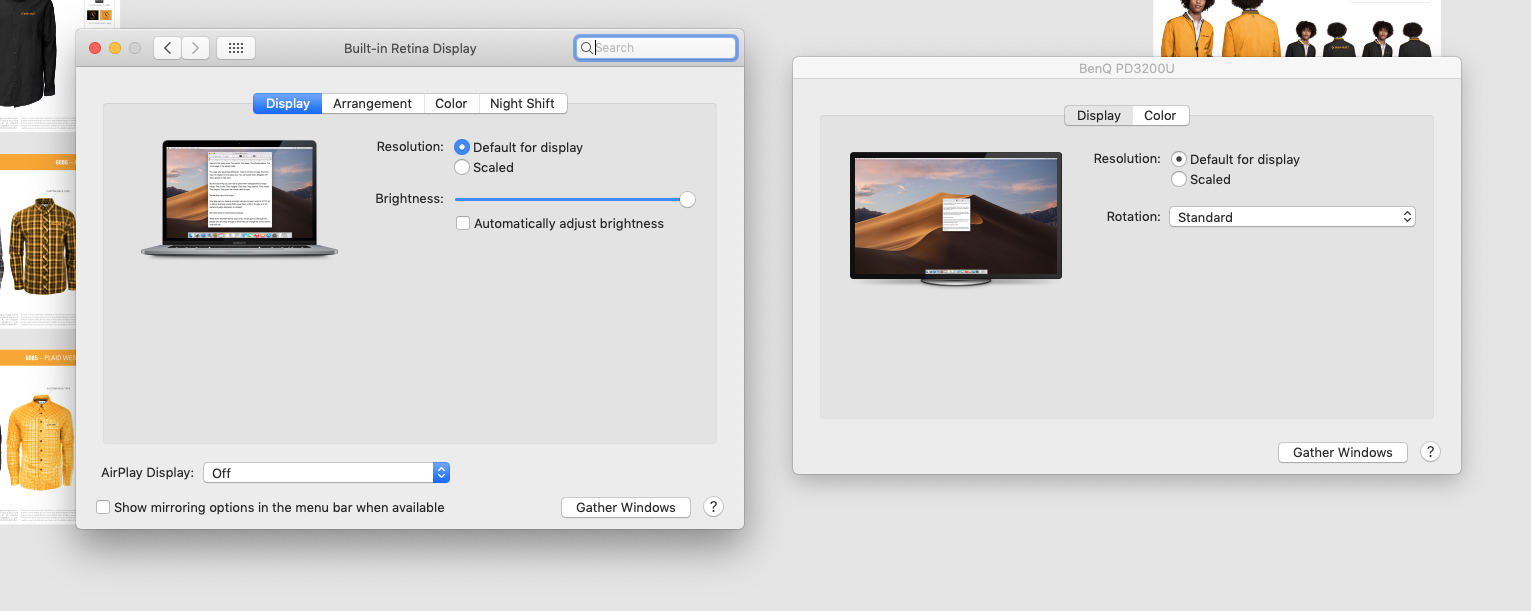Click the orange jacket front photo in background
Screen dimensions: 1531x611
(1188, 29)
